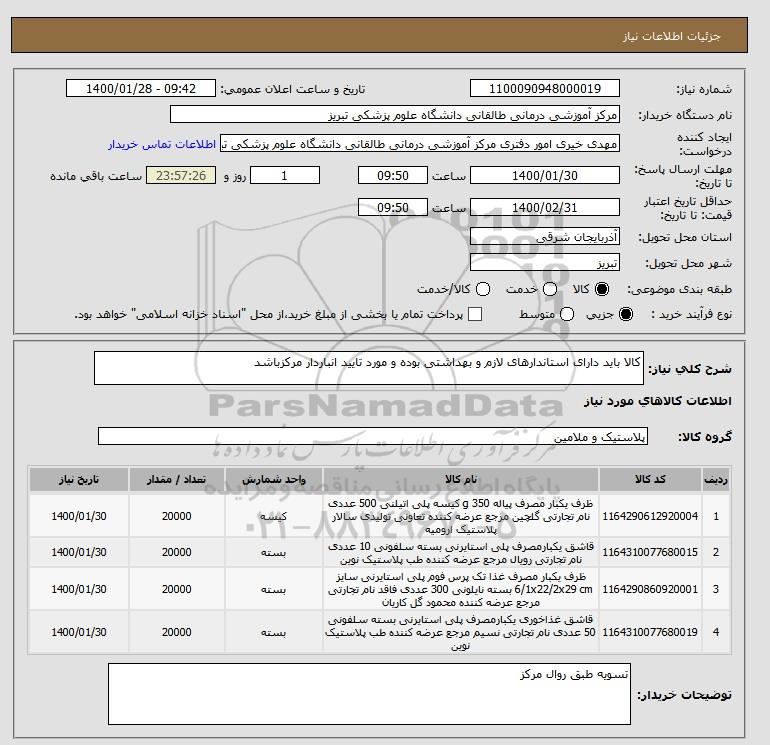Click row 1 product name ظرف یکبار مصرف پیاله
This screenshot has width=770, height=745.
click(x=461, y=517)
